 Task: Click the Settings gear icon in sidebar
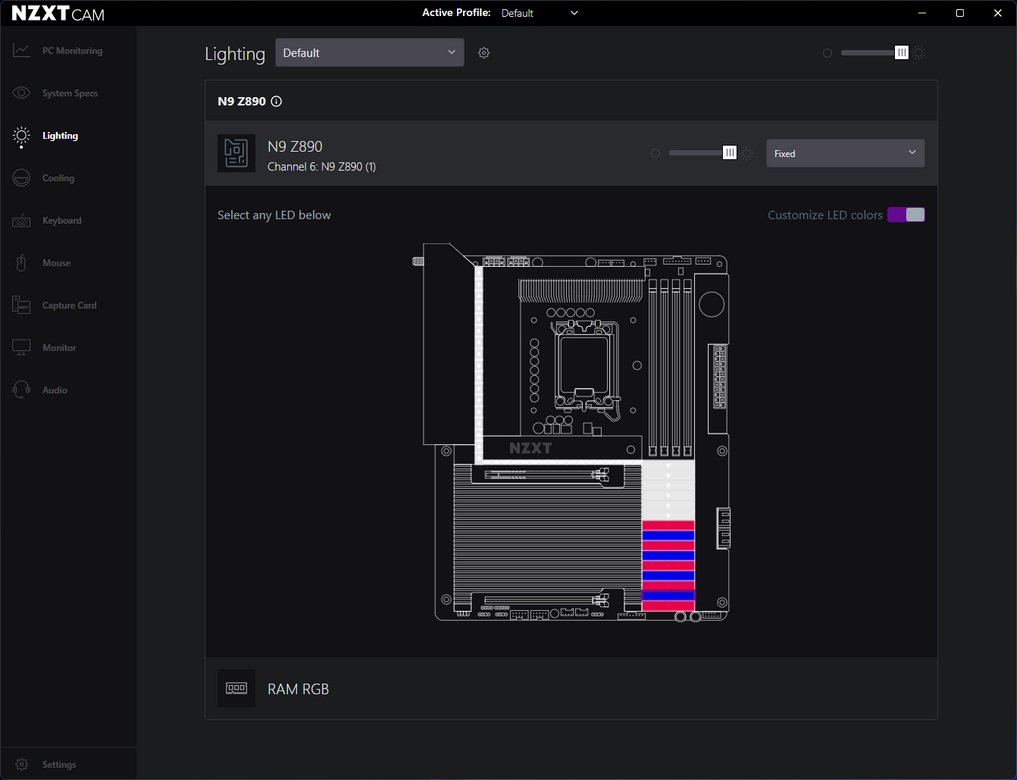[x=21, y=764]
